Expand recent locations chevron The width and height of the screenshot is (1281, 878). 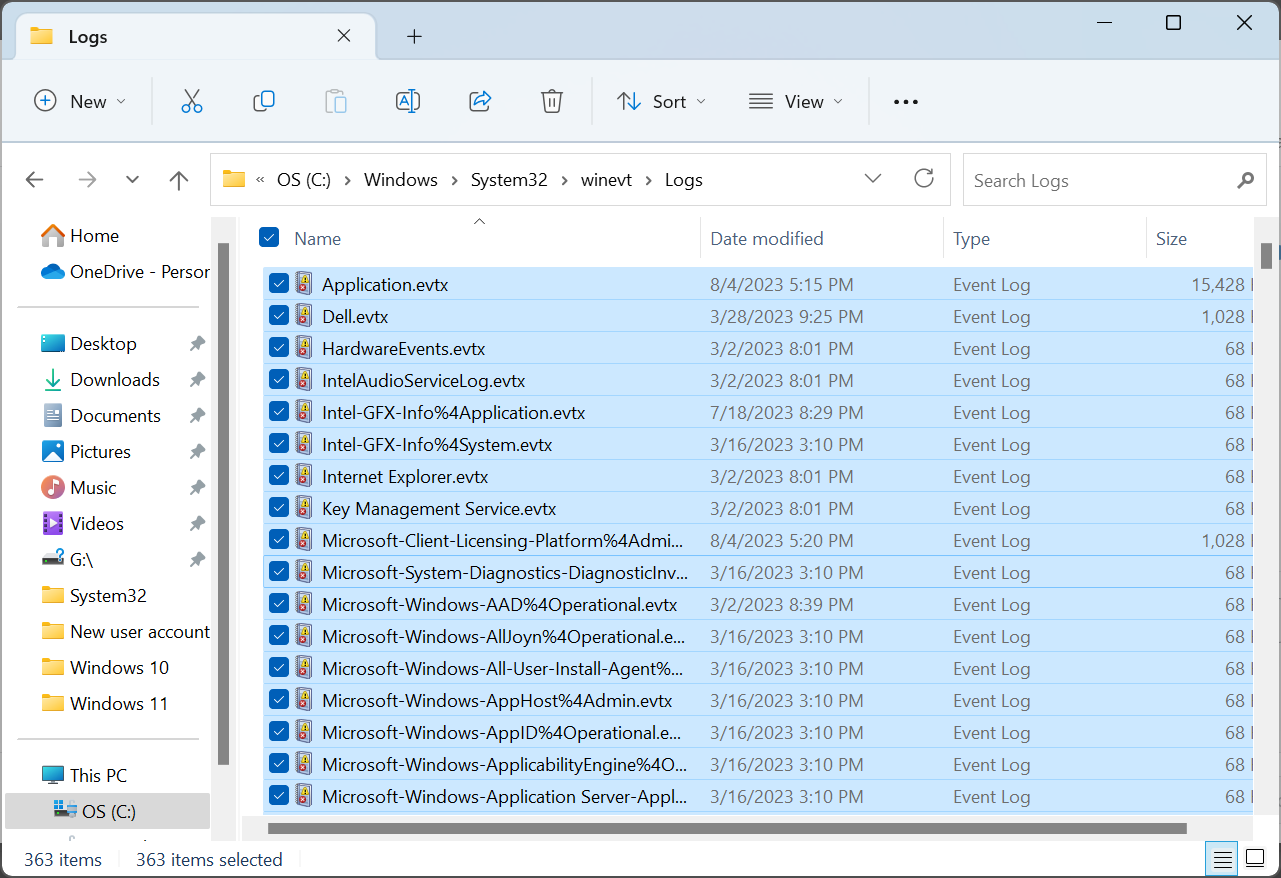pyautogui.click(x=133, y=180)
